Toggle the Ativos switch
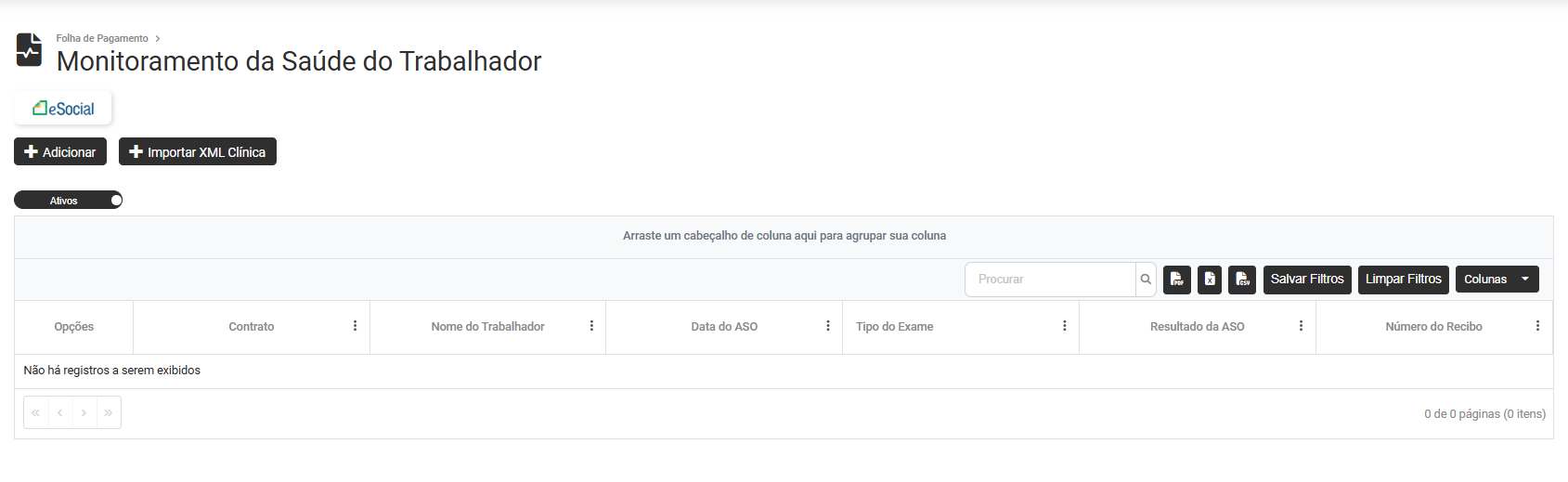1568x482 pixels. [x=68, y=200]
